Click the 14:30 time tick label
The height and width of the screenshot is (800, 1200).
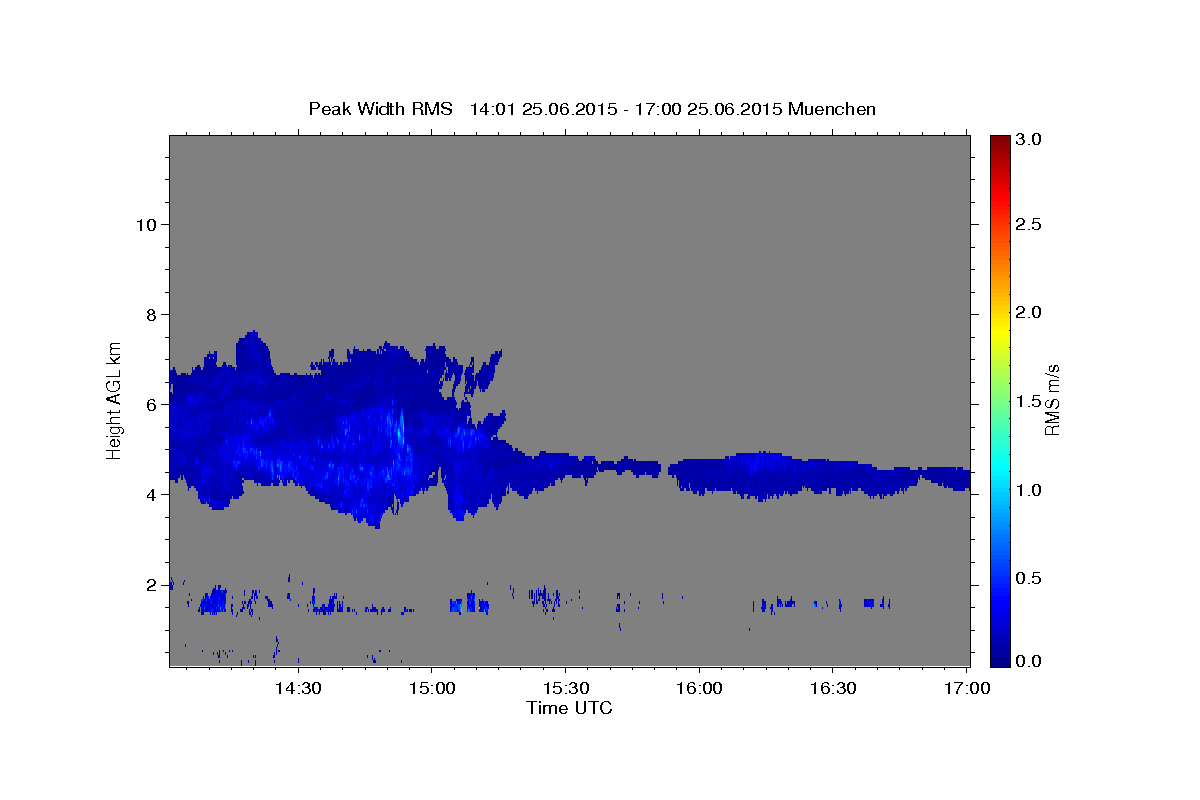297,689
